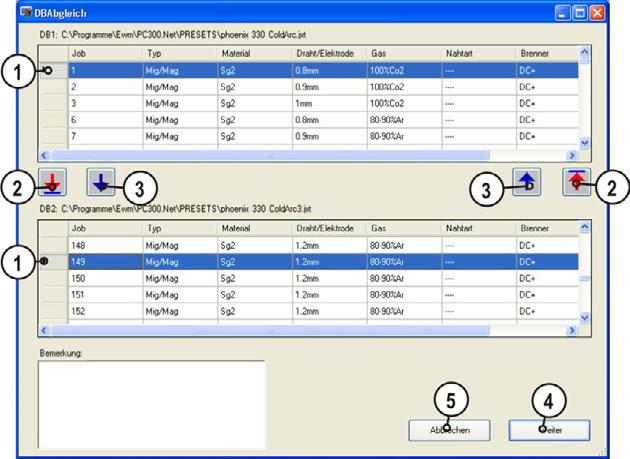Click DB2 vertical scrollbar down arrow

tap(585, 318)
